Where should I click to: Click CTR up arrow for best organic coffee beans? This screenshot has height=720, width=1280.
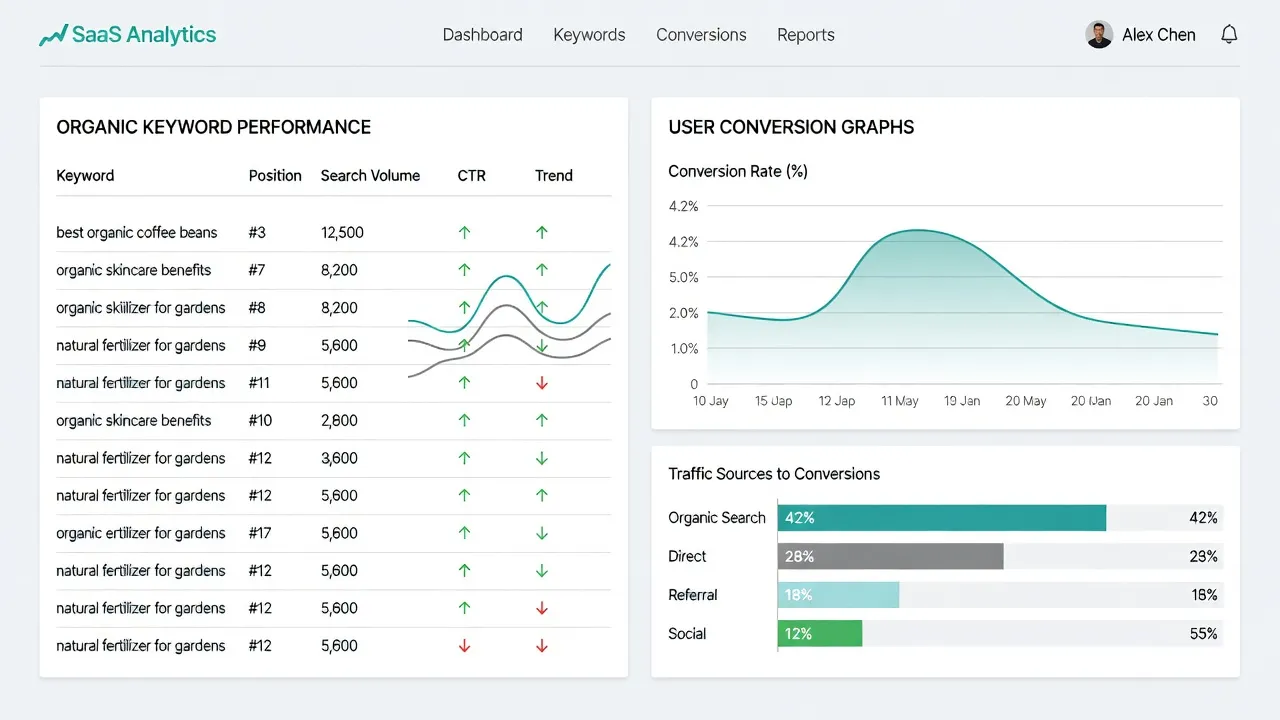coord(464,232)
